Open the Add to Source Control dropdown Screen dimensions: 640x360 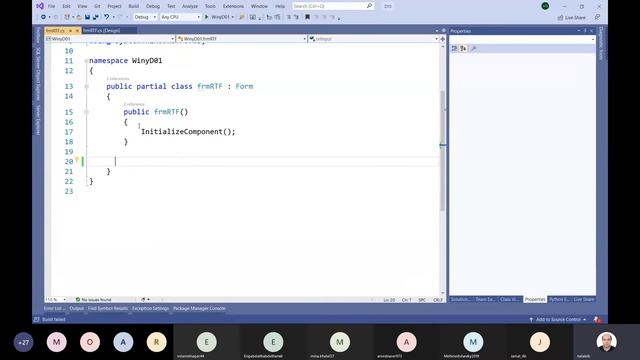click(558, 320)
